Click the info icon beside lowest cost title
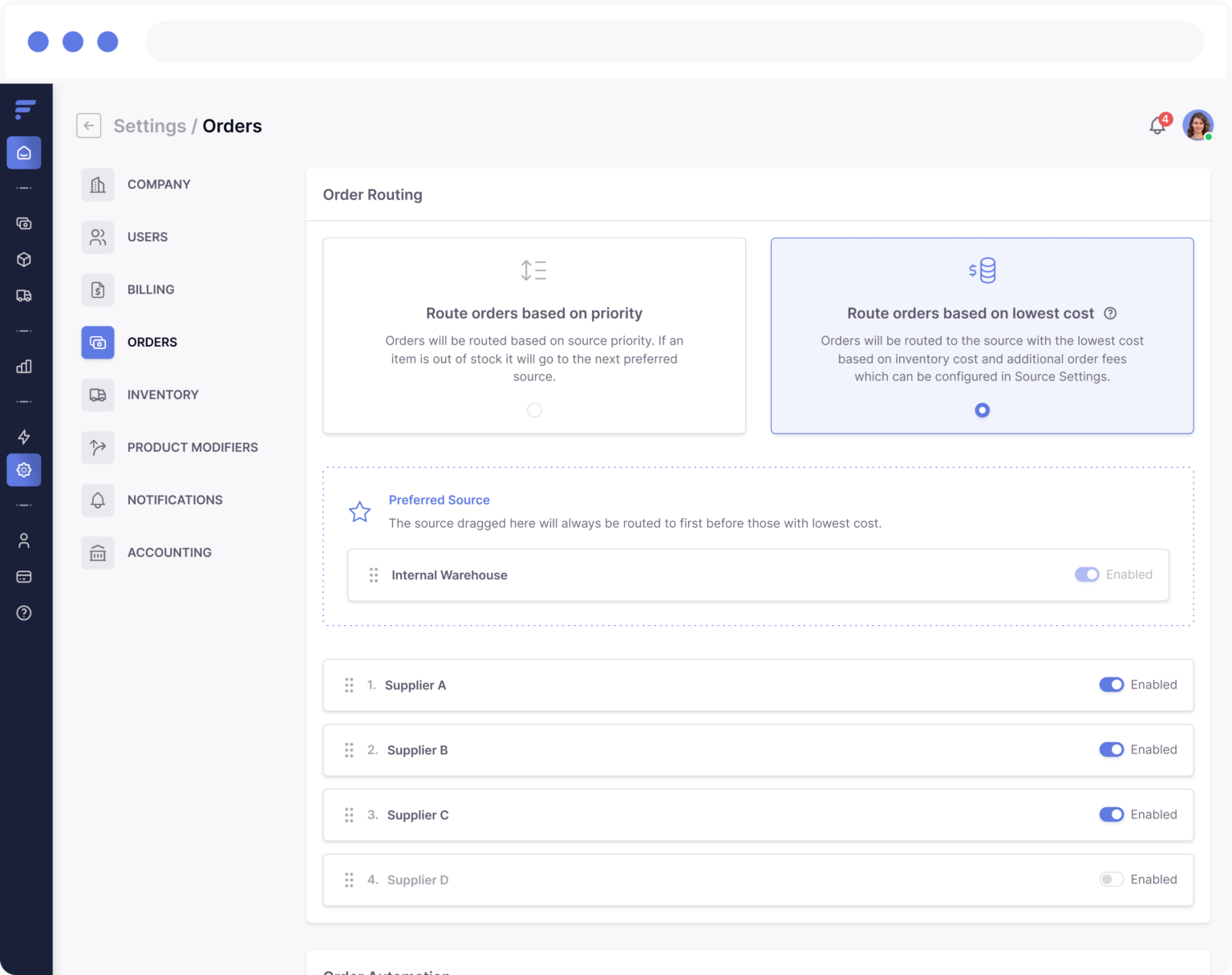 point(1110,314)
